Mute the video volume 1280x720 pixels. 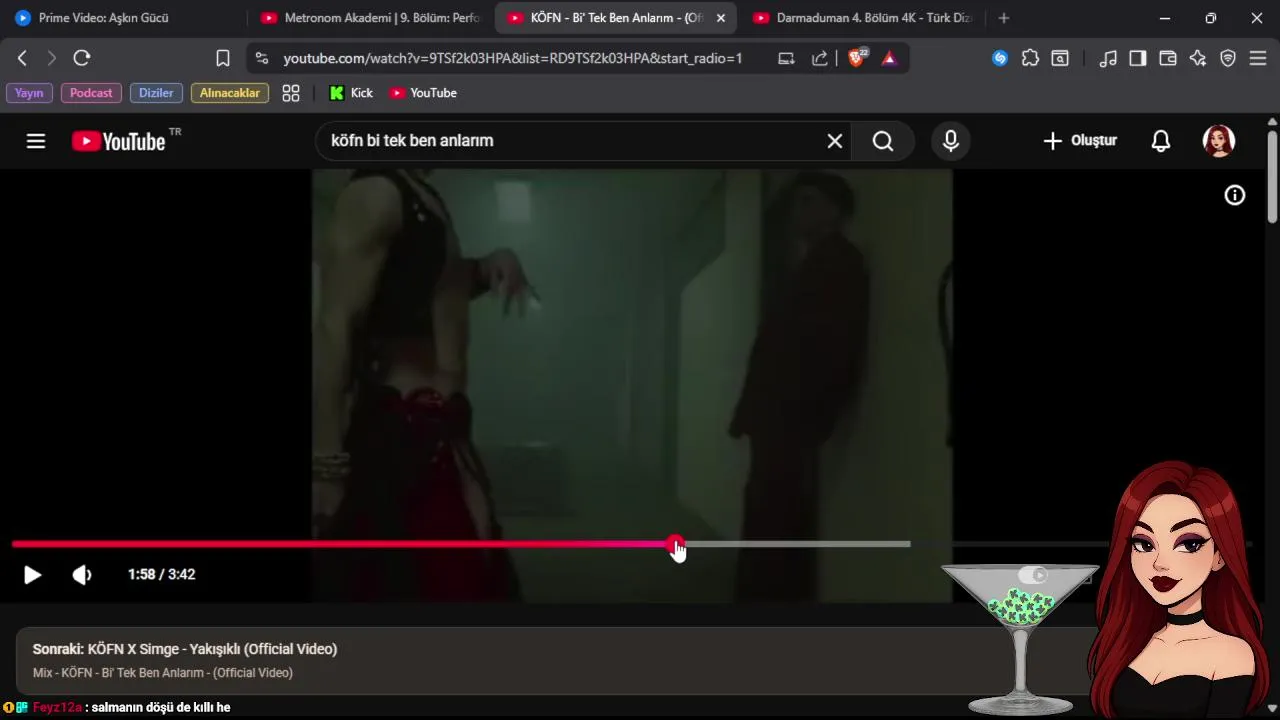[x=82, y=575]
